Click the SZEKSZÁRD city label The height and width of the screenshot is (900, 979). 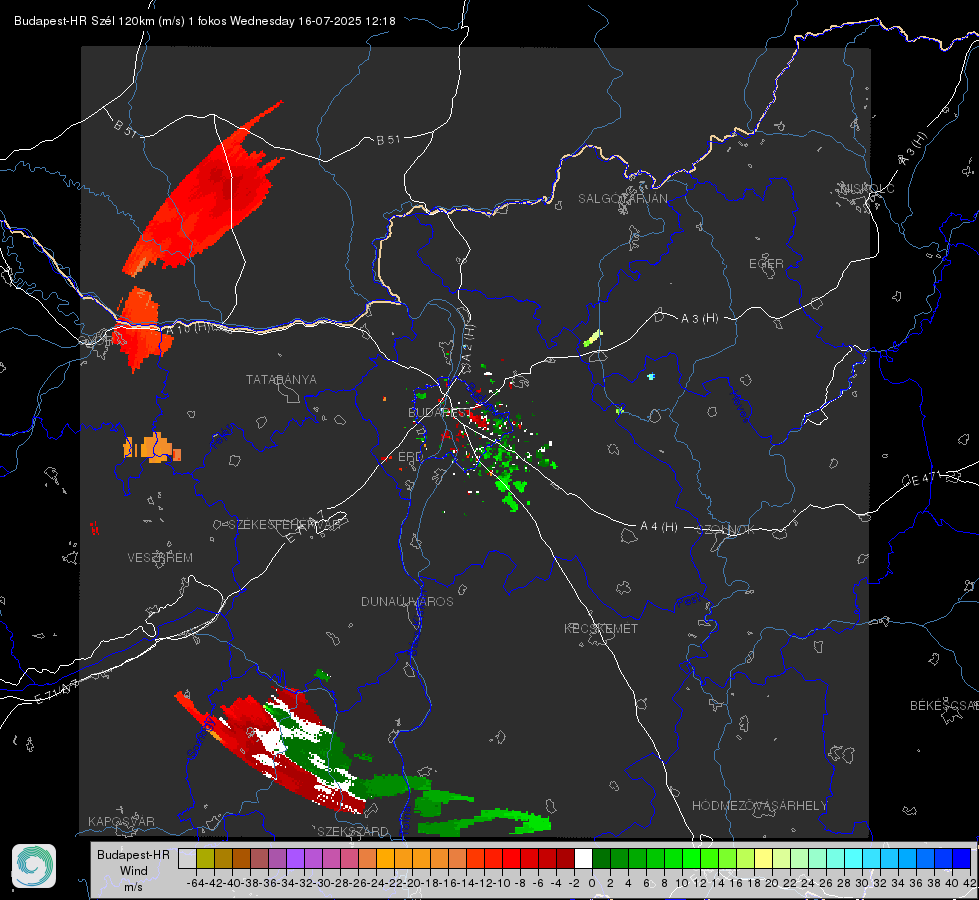[x=353, y=831]
